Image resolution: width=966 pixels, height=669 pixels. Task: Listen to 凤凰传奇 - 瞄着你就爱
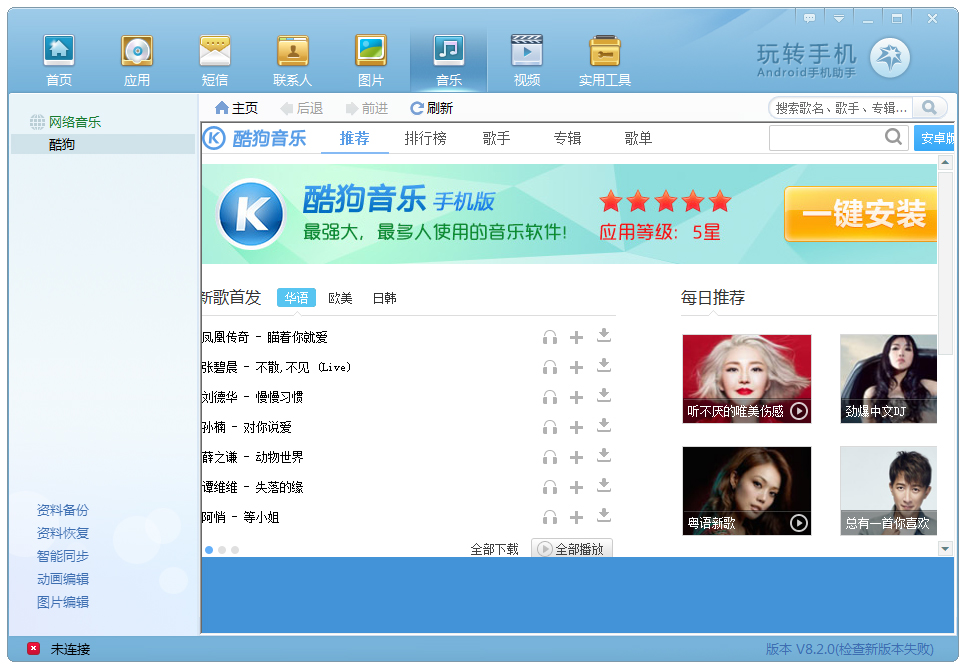[550, 337]
